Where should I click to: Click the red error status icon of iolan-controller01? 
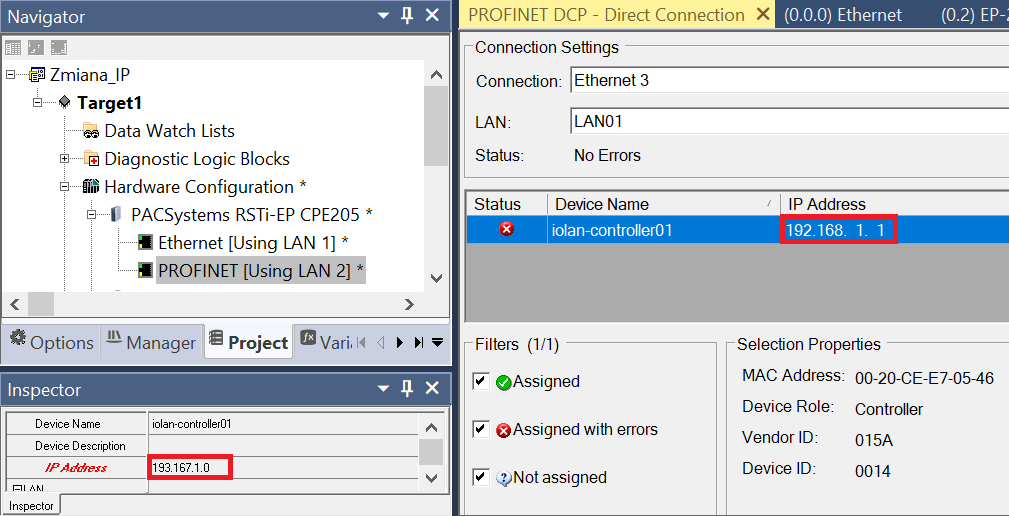(x=507, y=229)
